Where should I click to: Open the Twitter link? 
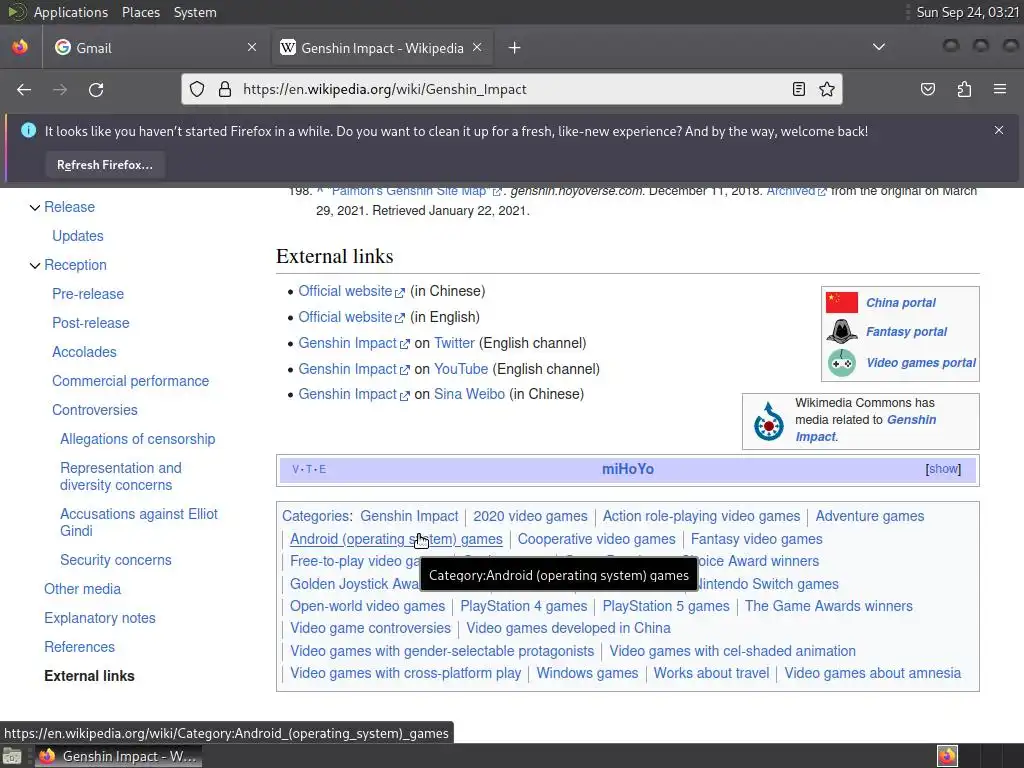coord(454,343)
